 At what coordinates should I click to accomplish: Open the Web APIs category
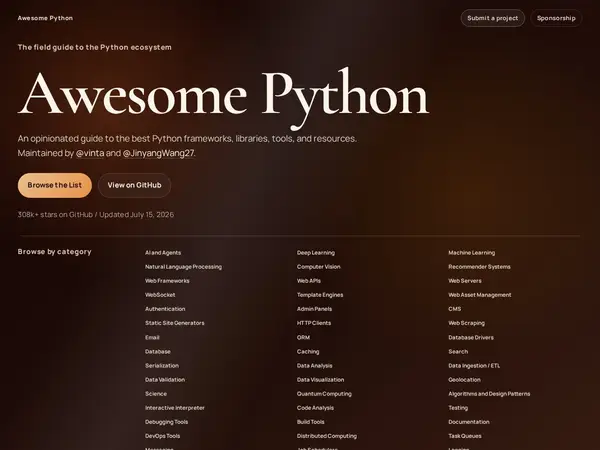309,281
